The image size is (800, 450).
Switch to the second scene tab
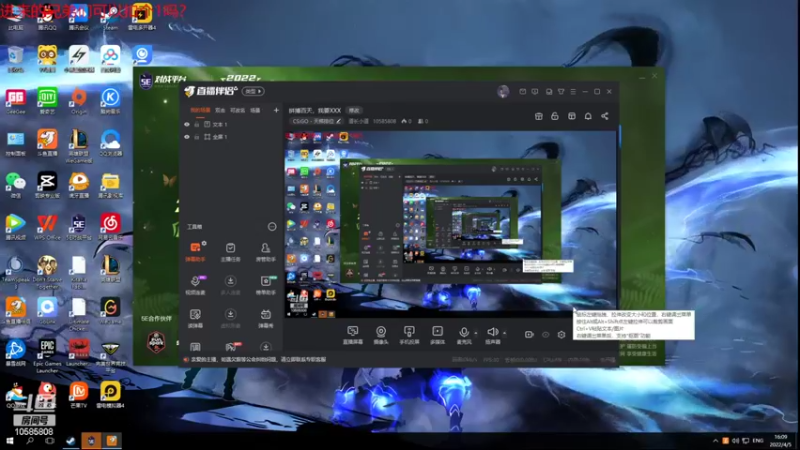220,110
